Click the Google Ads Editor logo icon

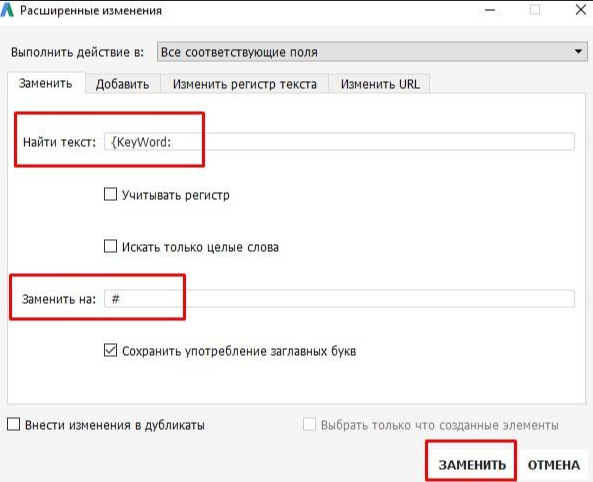(x=7, y=10)
